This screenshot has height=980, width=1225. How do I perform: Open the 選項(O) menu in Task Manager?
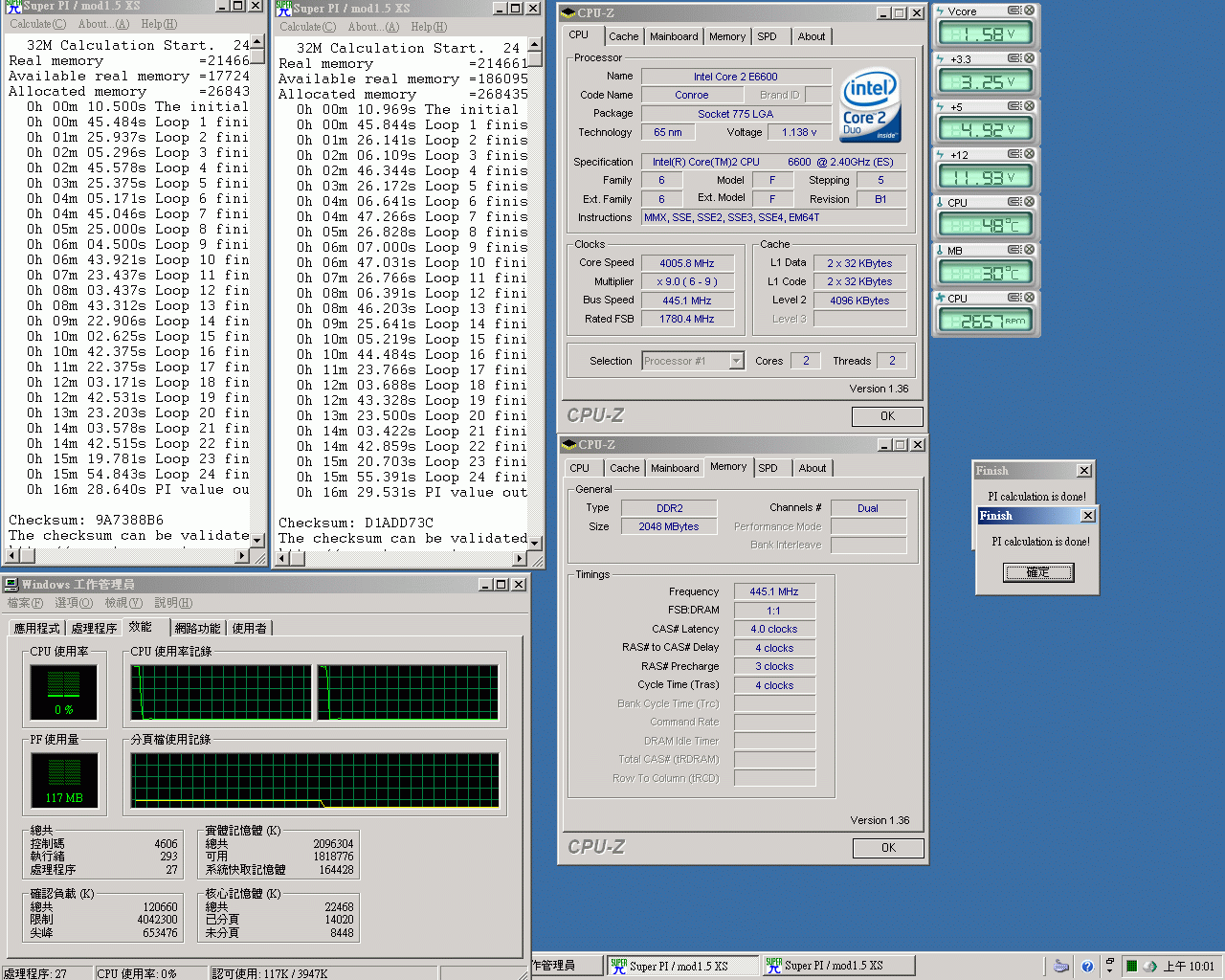pos(74,603)
